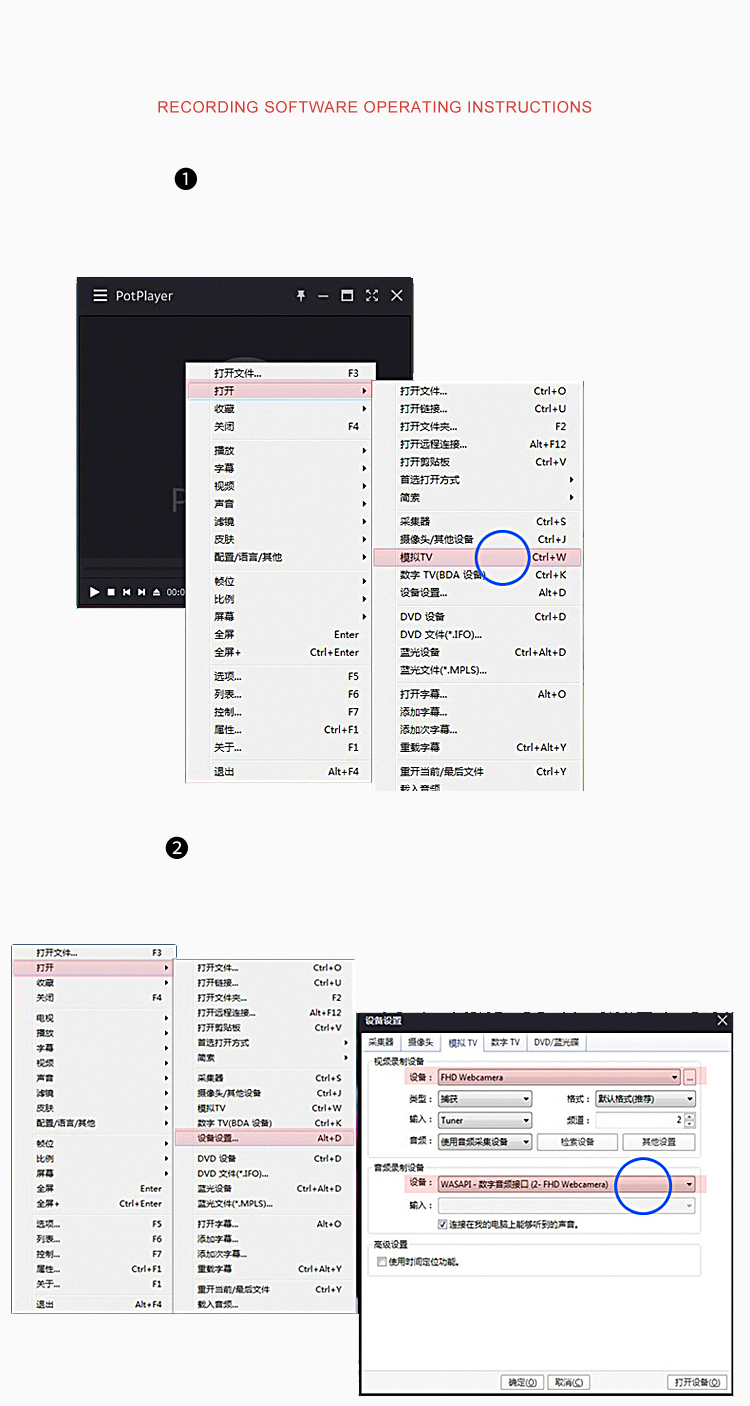Click the 频道 channel number field
This screenshot has height=1406, width=750.
pos(640,1120)
